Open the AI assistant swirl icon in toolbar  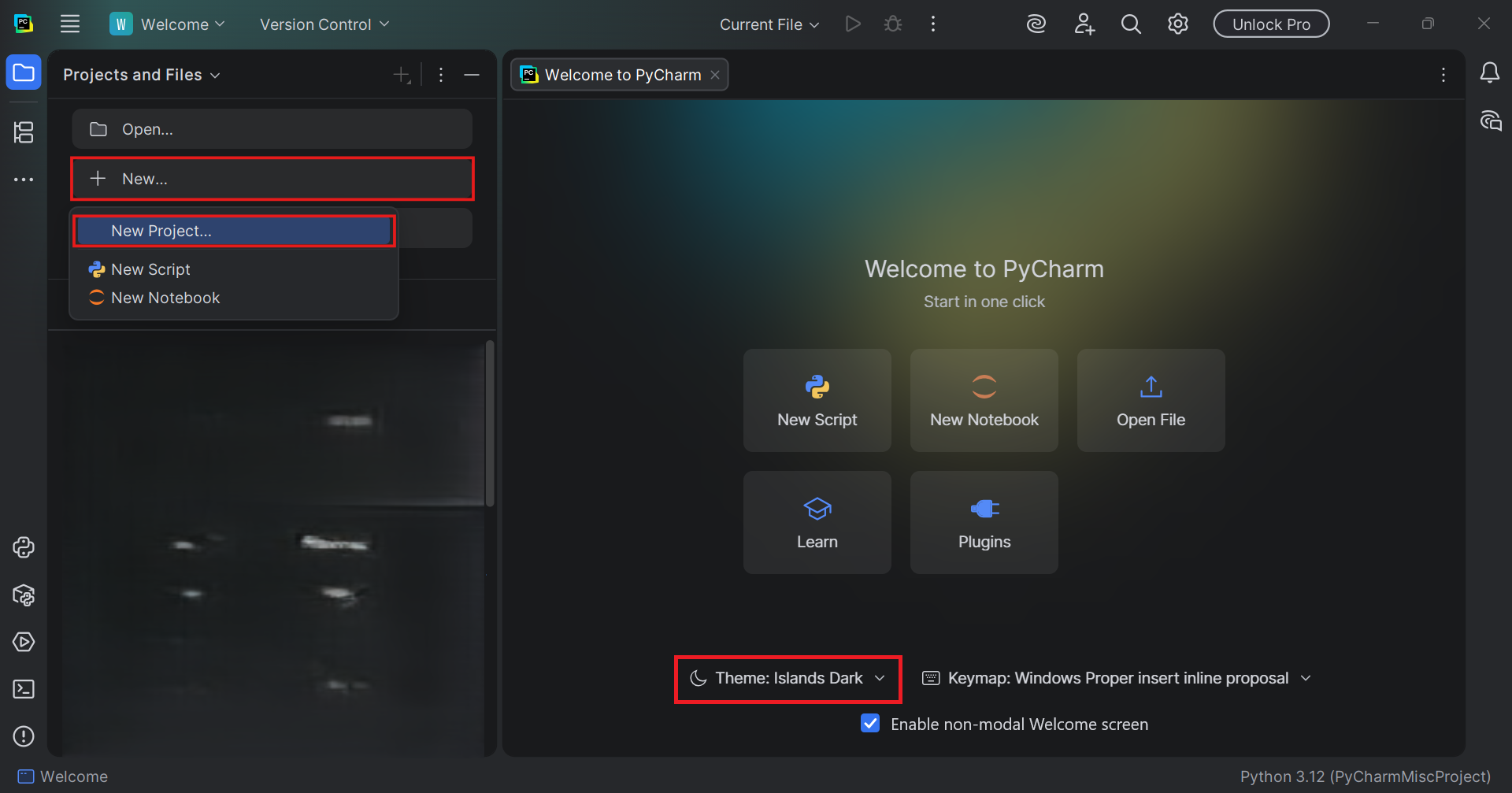pyautogui.click(x=1036, y=24)
